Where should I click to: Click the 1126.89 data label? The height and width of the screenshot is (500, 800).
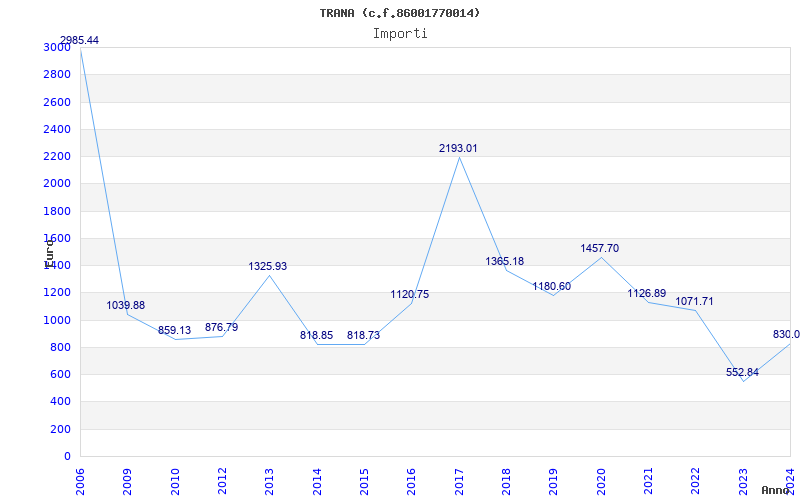tap(646, 293)
